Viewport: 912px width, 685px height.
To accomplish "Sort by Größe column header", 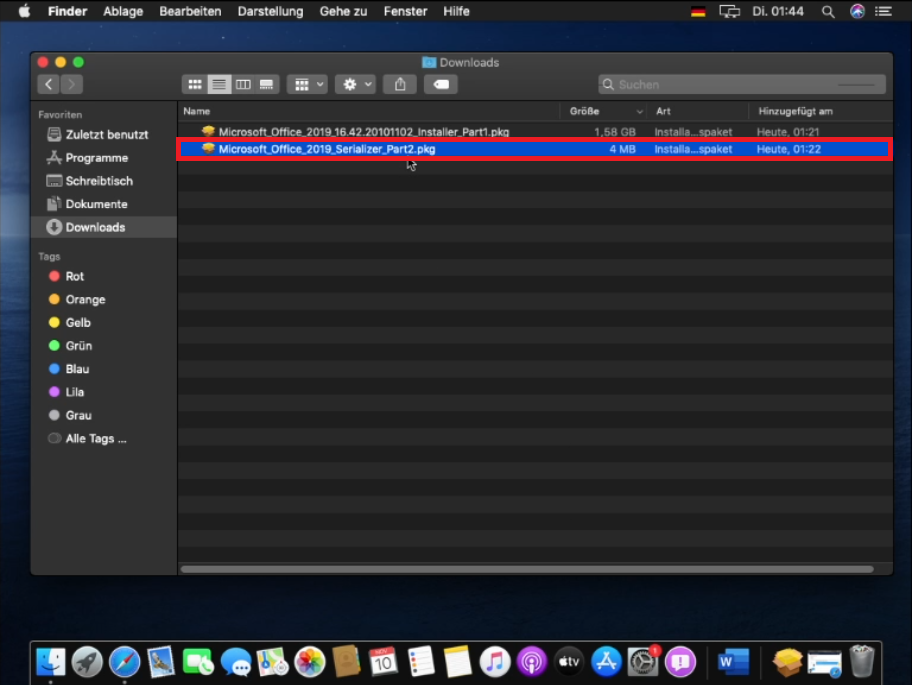I will tap(600, 111).
